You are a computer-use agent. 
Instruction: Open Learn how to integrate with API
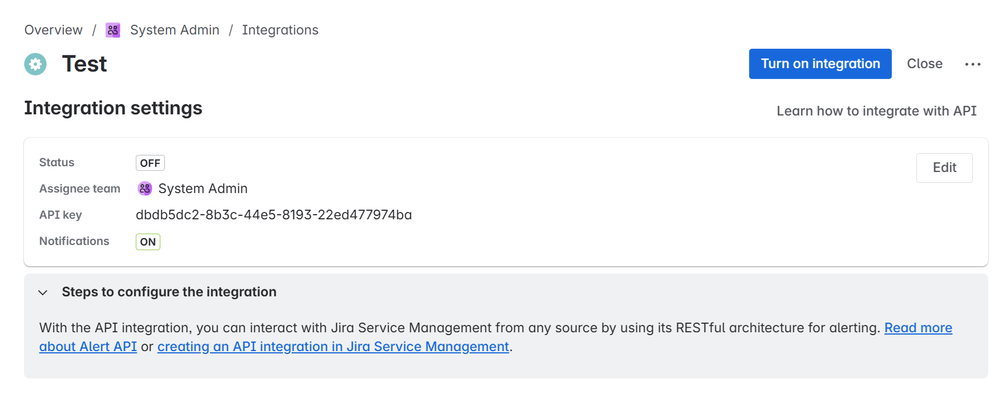point(876,111)
